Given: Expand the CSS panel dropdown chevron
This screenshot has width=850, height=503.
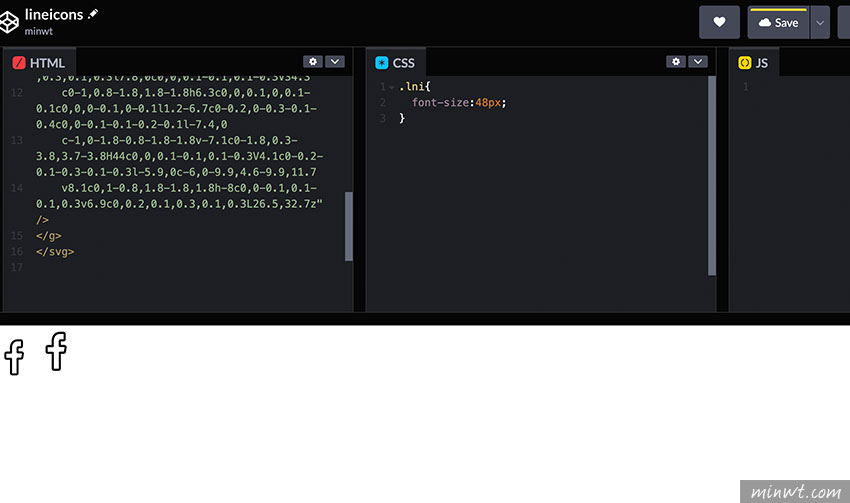Looking at the screenshot, I should (698, 62).
